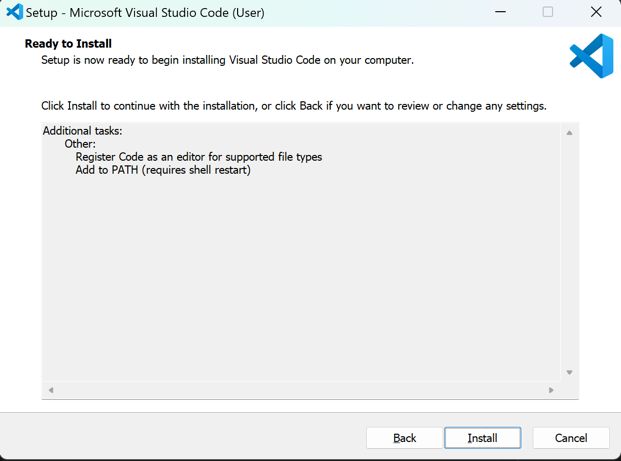Click the 'Ready to Install' heading
Viewport: 621px width, 461px height.
click(68, 44)
